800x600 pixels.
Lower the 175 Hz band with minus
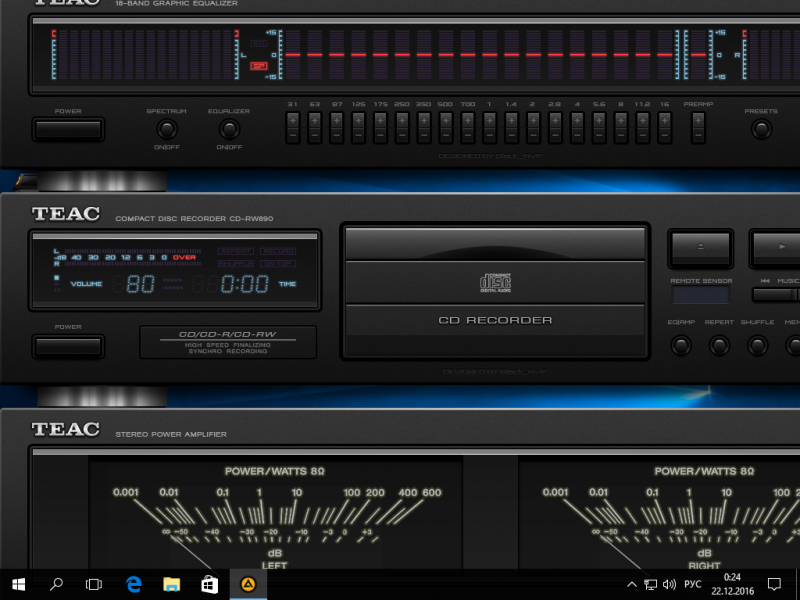click(x=381, y=136)
